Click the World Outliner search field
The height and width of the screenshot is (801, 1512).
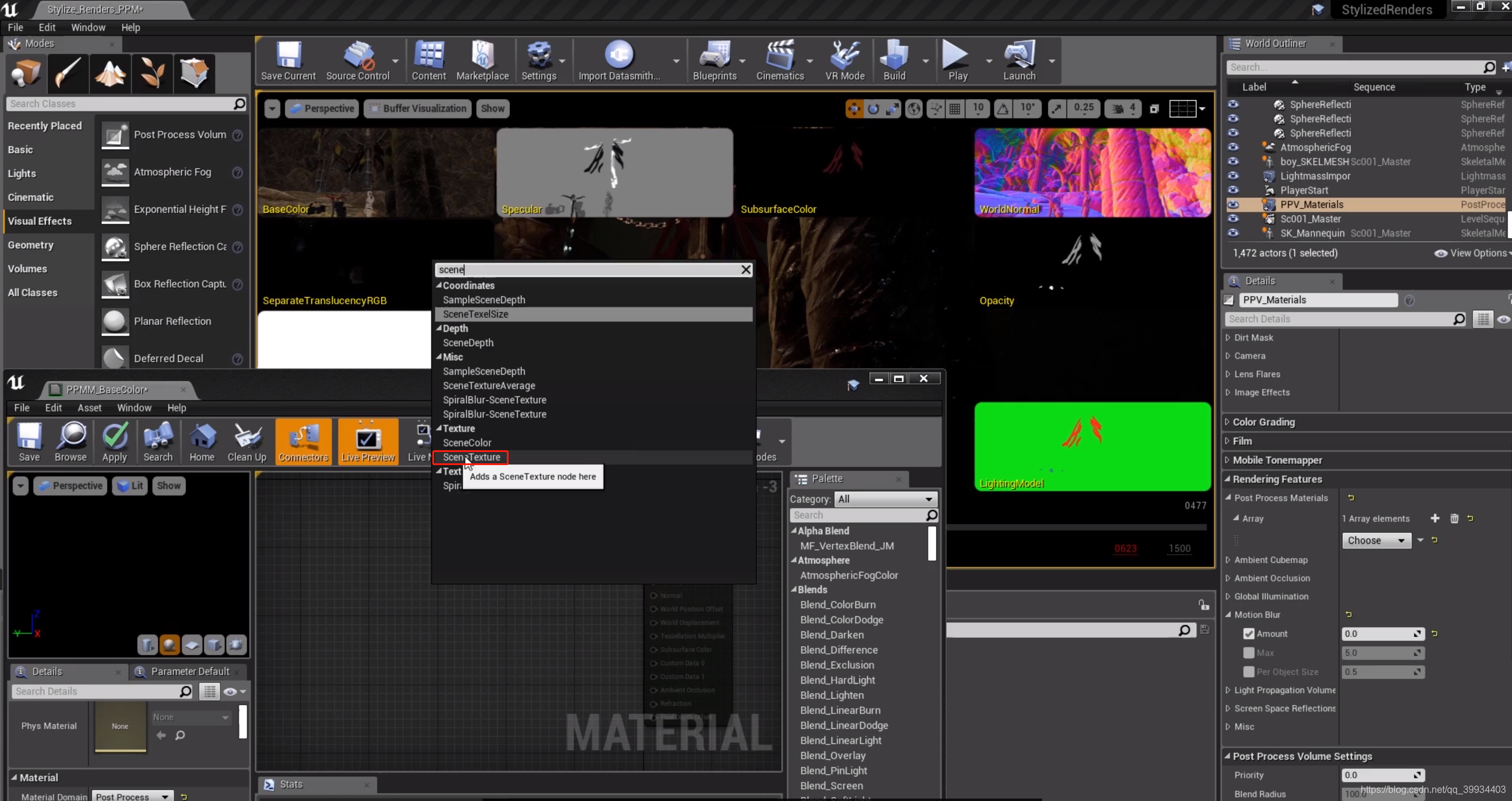point(1358,67)
